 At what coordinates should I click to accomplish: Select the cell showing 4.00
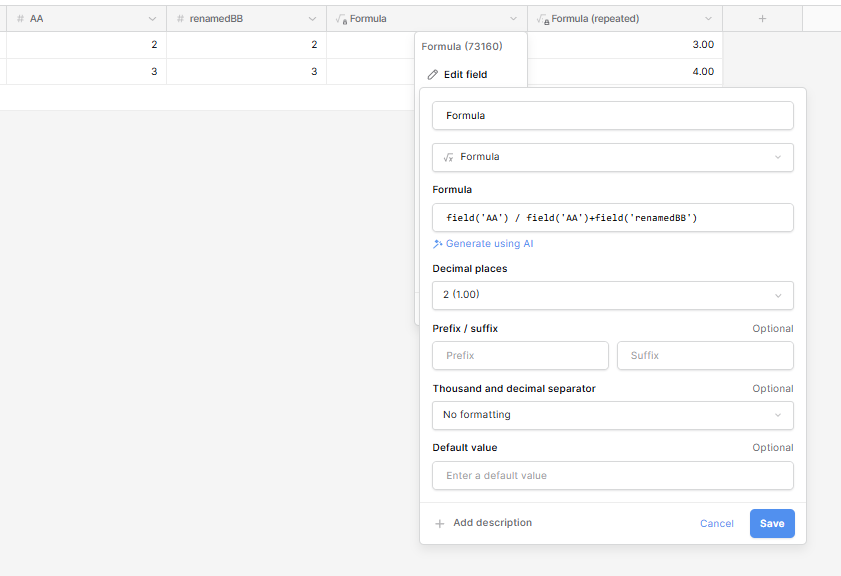pos(625,72)
